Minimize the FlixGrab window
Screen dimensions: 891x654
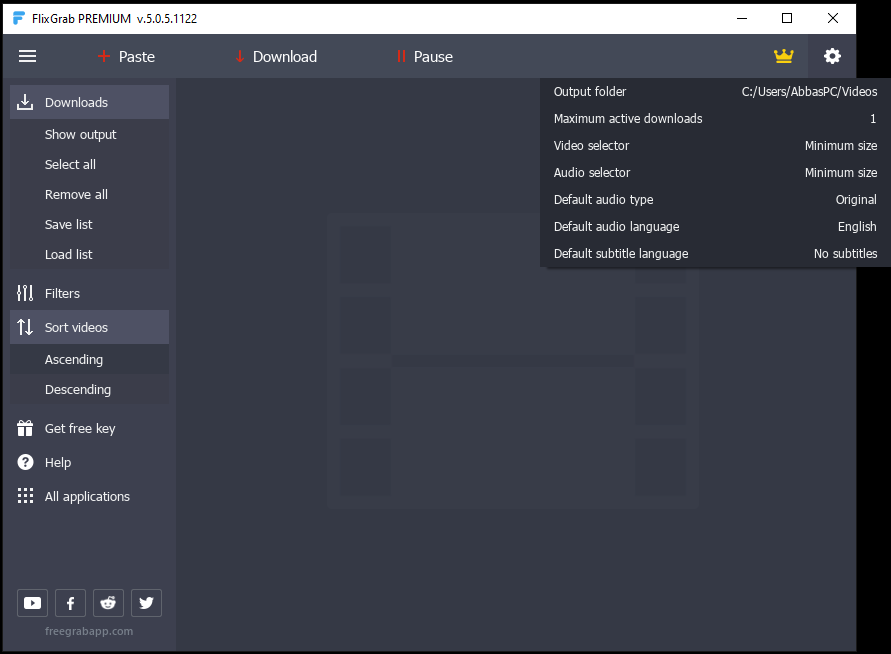742,18
